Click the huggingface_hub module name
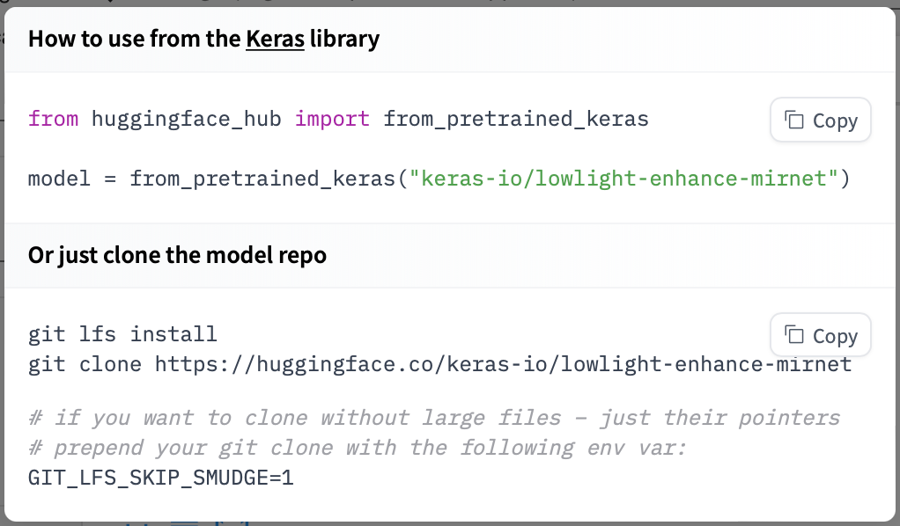The width and height of the screenshot is (900, 526). click(x=185, y=119)
